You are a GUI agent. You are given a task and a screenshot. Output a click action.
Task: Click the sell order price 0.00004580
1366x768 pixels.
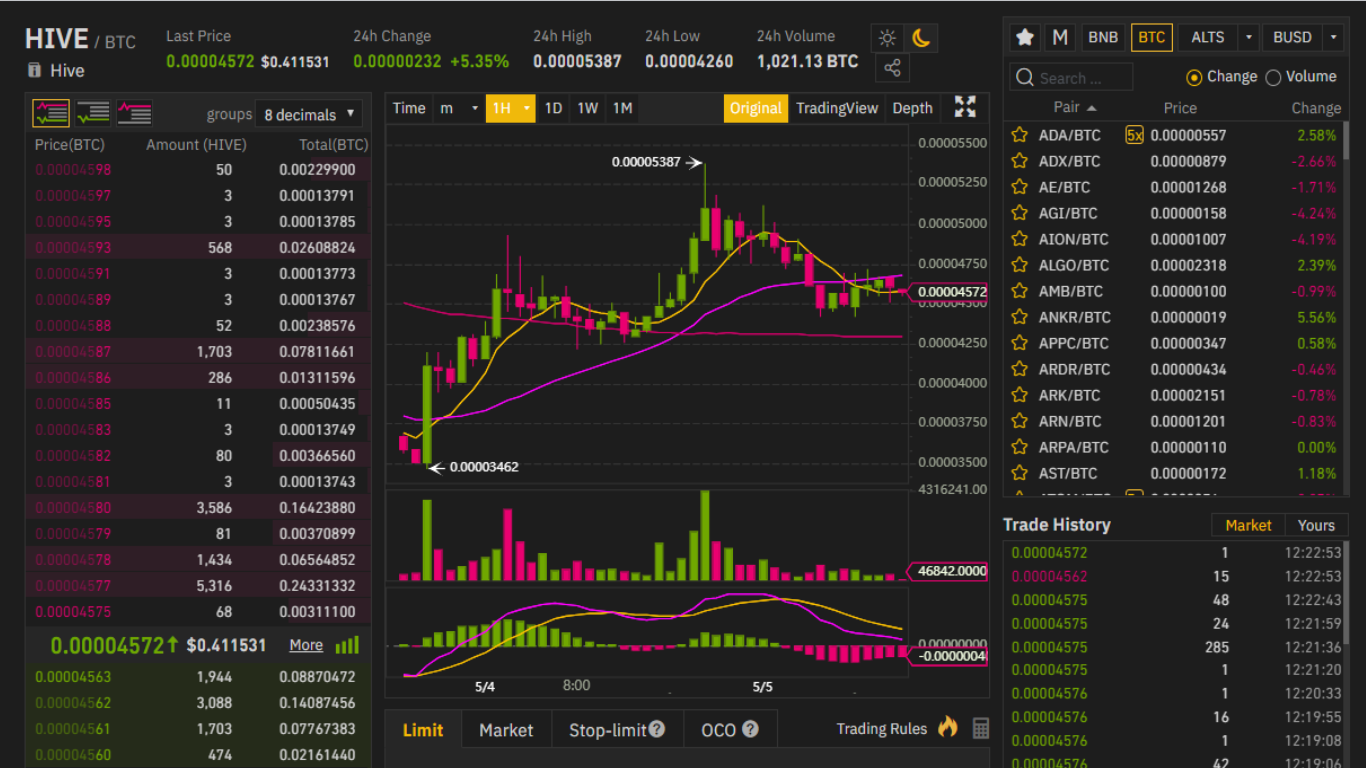(x=73, y=507)
